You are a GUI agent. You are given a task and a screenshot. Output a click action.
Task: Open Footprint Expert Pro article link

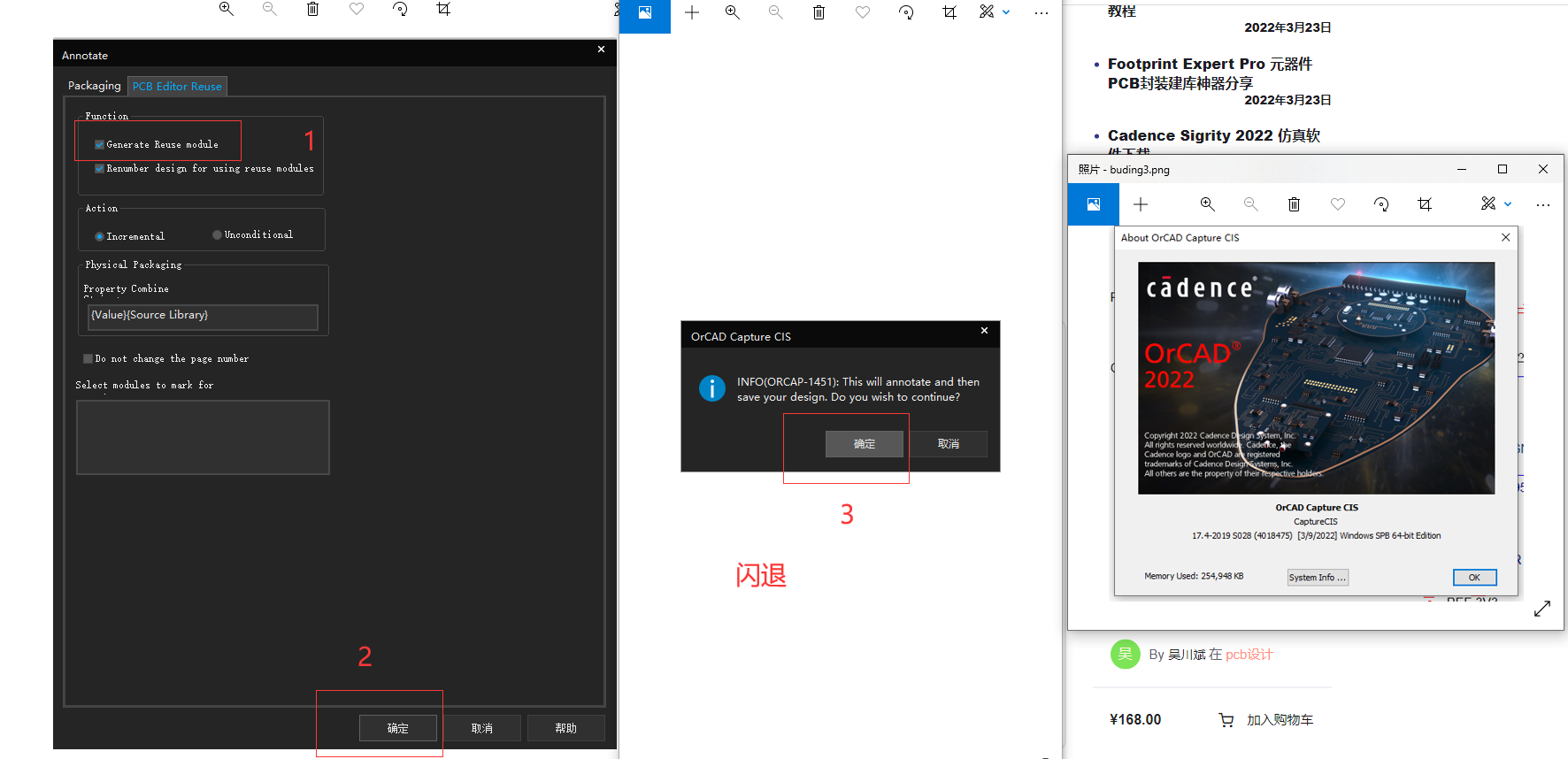[x=1210, y=73]
